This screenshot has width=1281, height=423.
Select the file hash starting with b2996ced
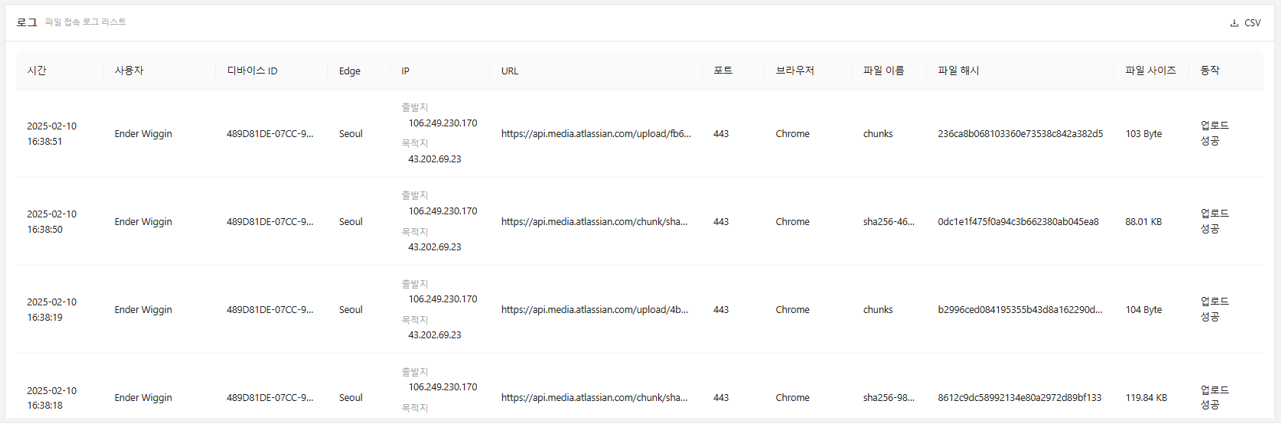[1018, 310]
